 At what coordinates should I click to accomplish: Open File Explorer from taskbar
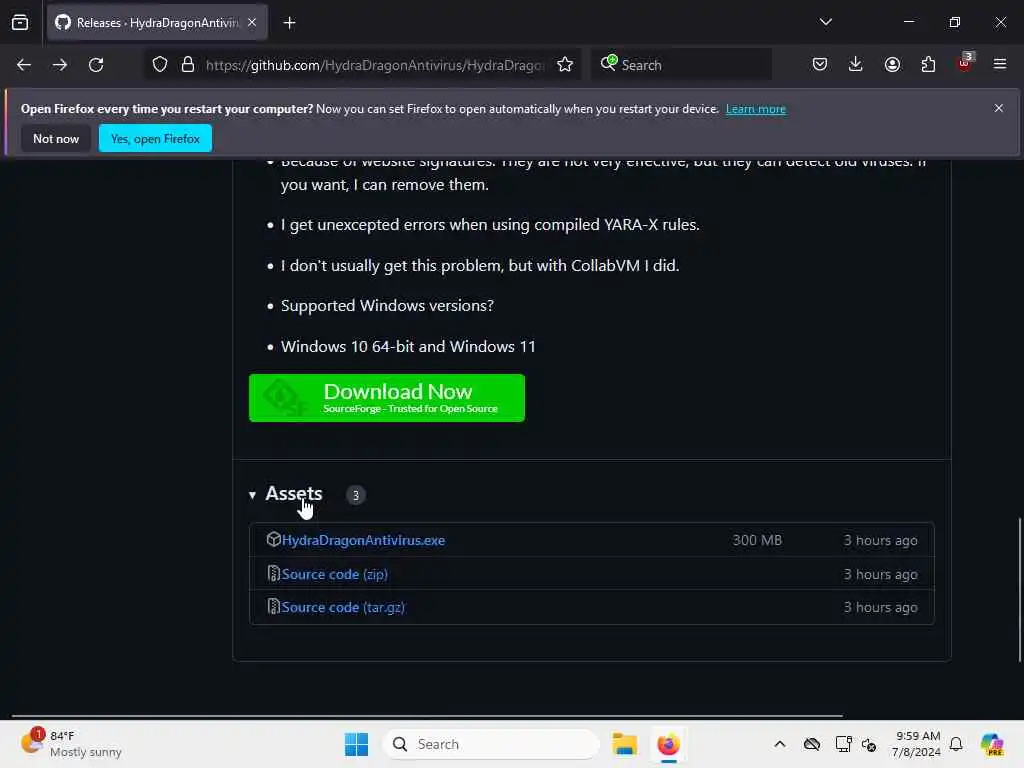[624, 744]
